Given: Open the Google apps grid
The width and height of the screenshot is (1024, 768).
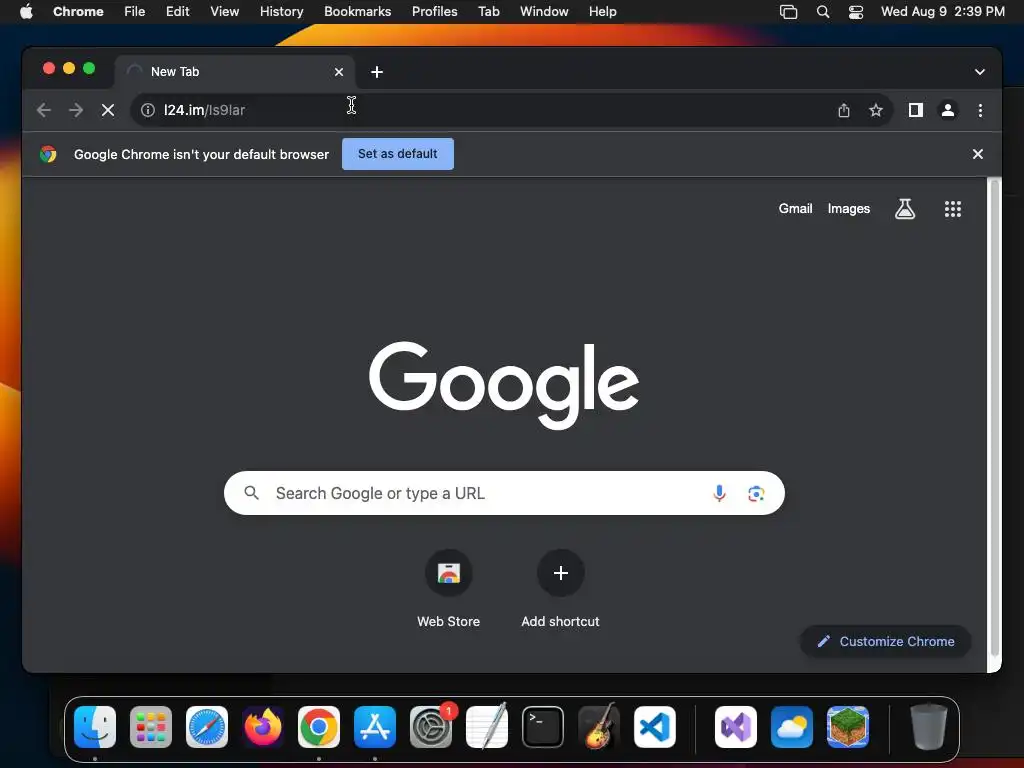Looking at the screenshot, I should pyautogui.click(x=953, y=208).
